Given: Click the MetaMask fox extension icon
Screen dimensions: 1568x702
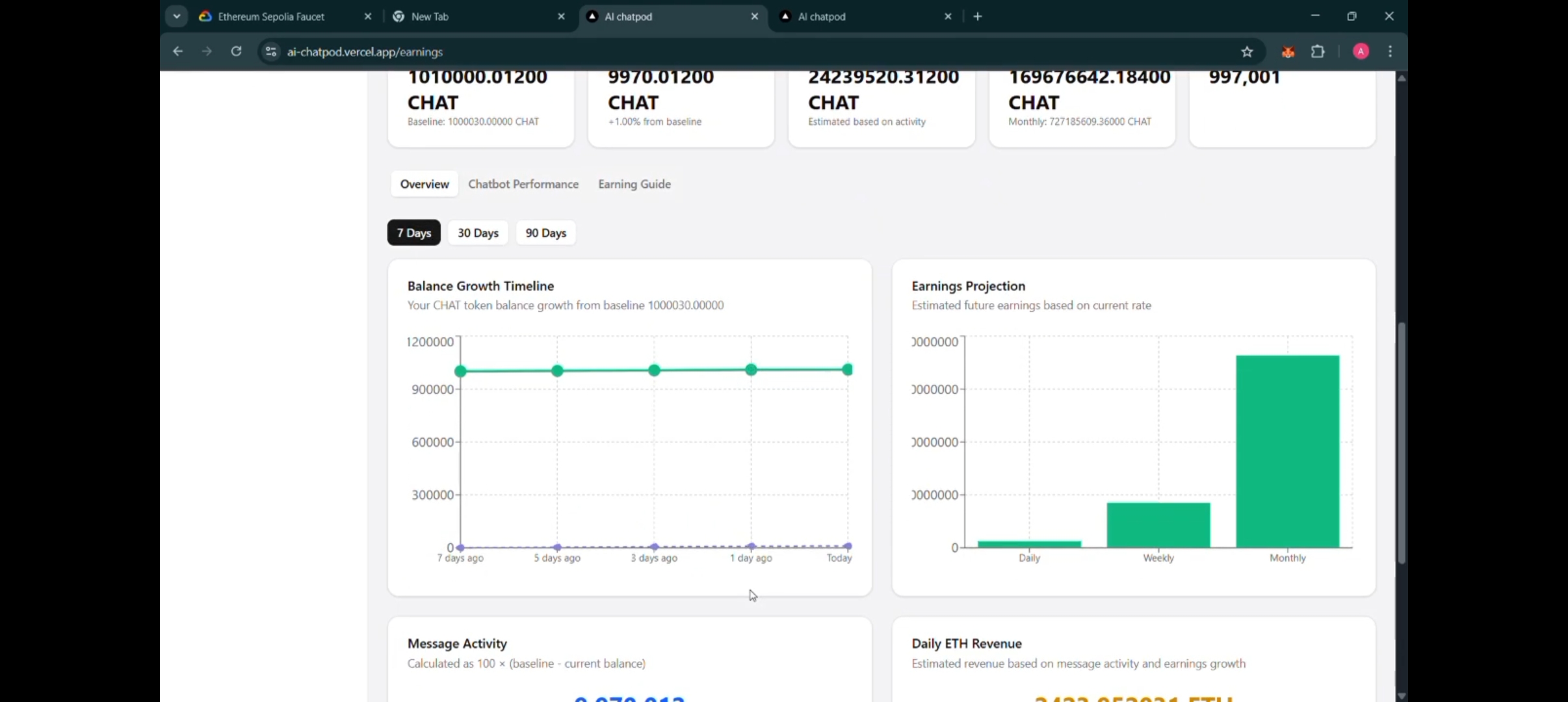Looking at the screenshot, I should tap(1288, 52).
